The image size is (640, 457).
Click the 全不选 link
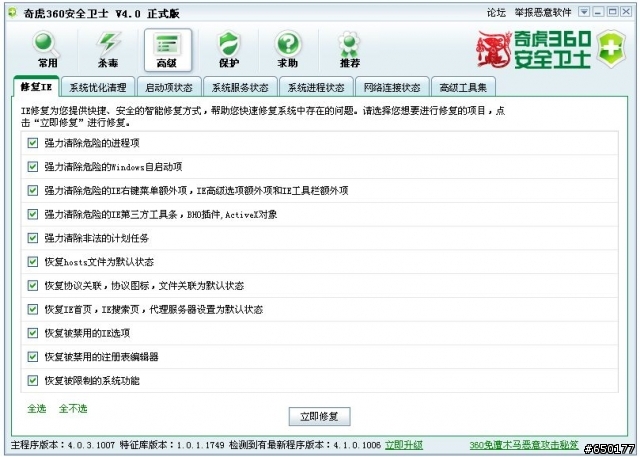click(73, 408)
